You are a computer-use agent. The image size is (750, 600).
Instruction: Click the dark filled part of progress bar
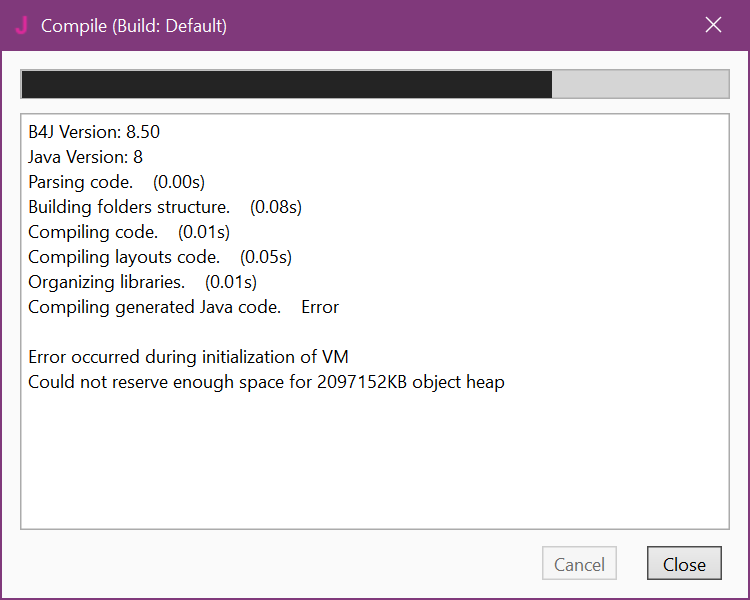(286, 85)
